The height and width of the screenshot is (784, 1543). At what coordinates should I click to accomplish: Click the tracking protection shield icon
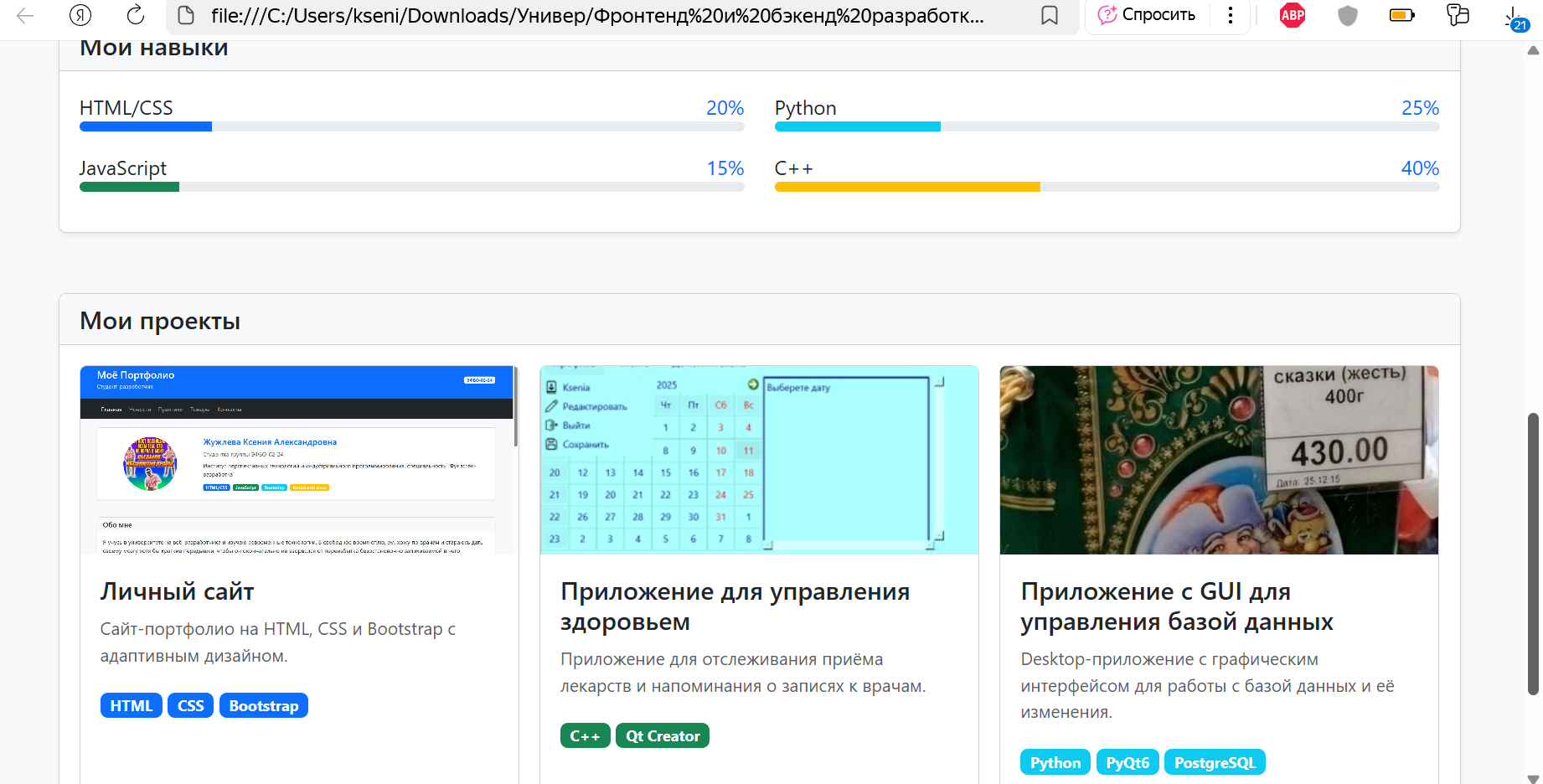pos(1347,15)
